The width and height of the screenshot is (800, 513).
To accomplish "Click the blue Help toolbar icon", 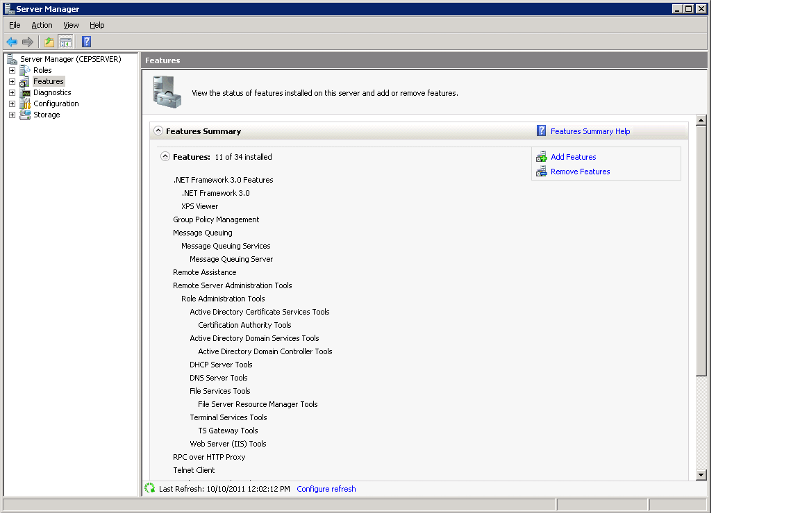I will (x=87, y=42).
